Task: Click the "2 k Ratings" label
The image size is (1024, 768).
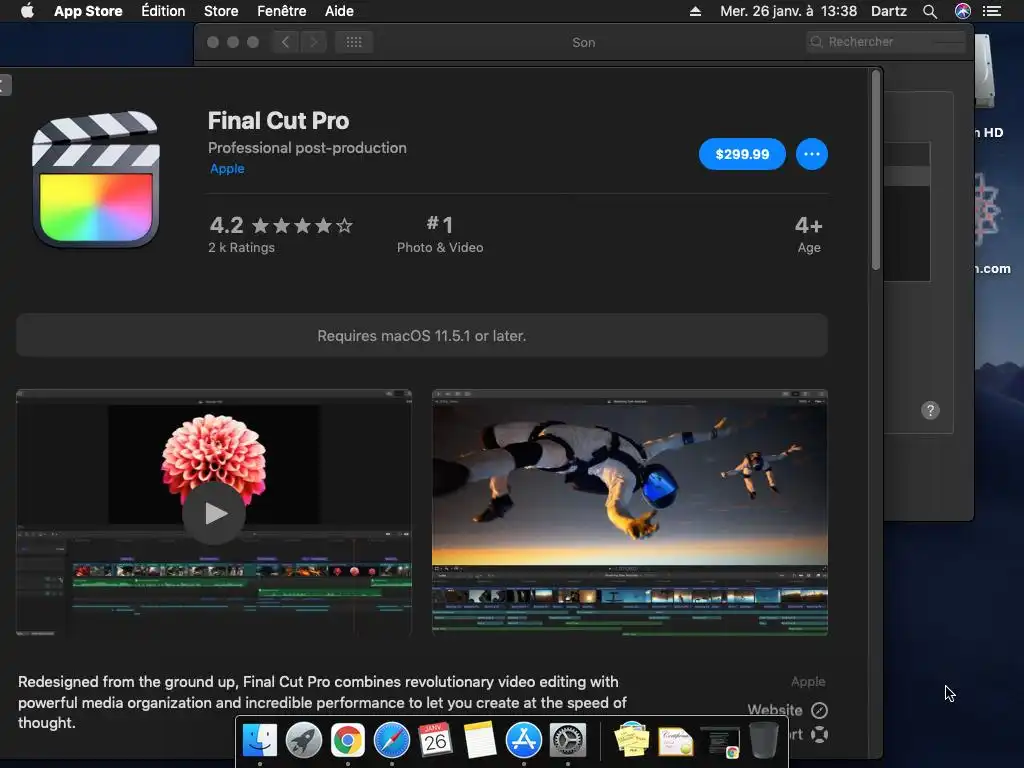Action: coord(242,248)
